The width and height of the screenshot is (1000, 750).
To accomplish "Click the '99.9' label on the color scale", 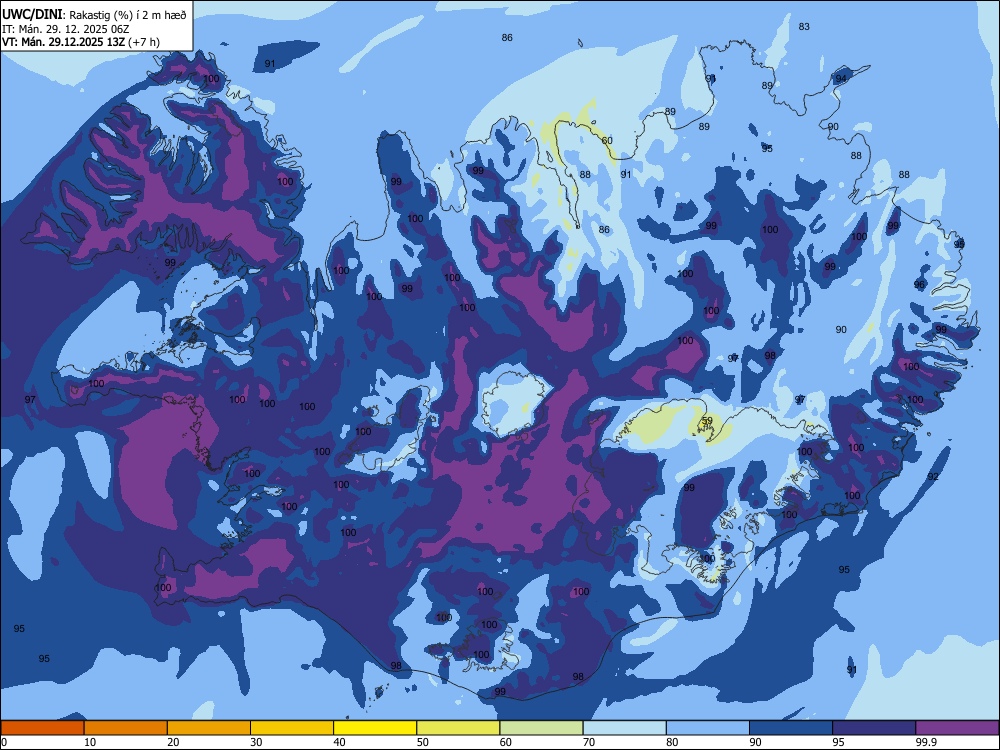I will 926,742.
